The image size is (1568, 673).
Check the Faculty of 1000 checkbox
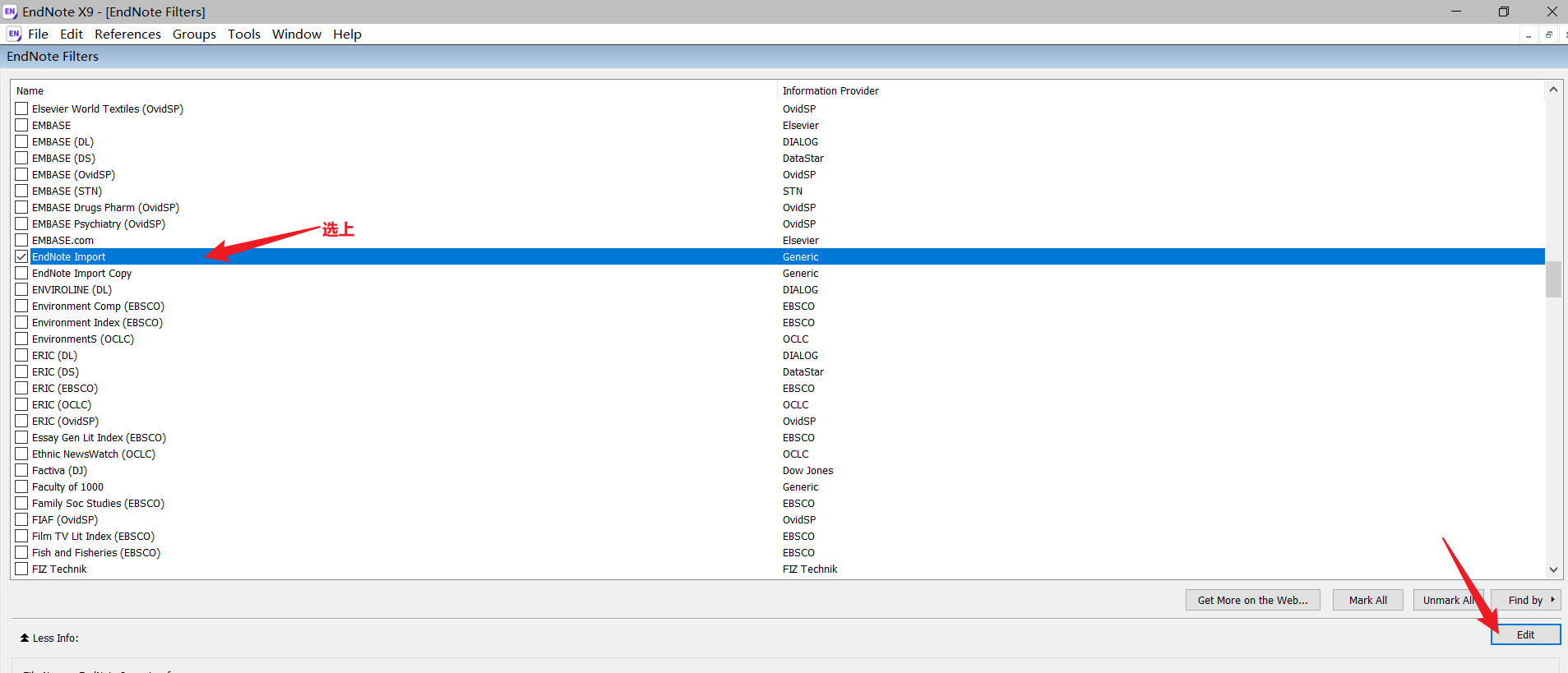point(21,486)
